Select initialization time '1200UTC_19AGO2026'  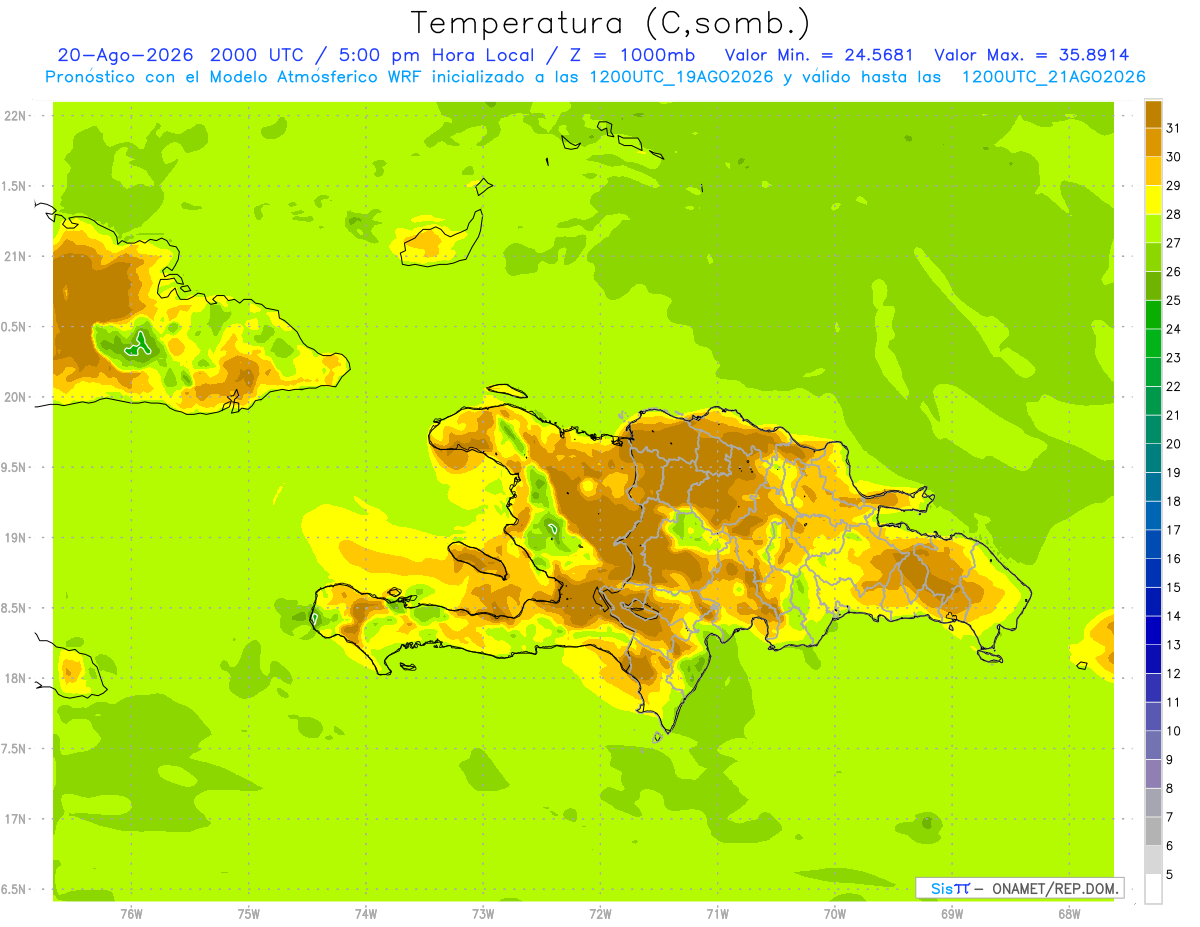tap(680, 77)
